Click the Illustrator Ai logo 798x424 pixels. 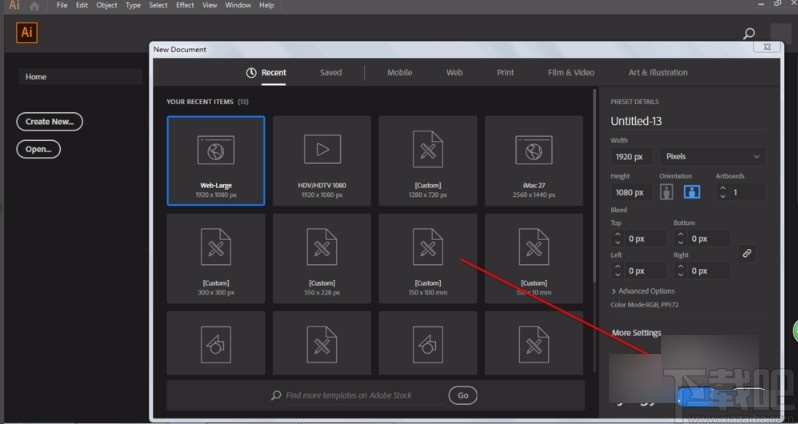point(26,33)
